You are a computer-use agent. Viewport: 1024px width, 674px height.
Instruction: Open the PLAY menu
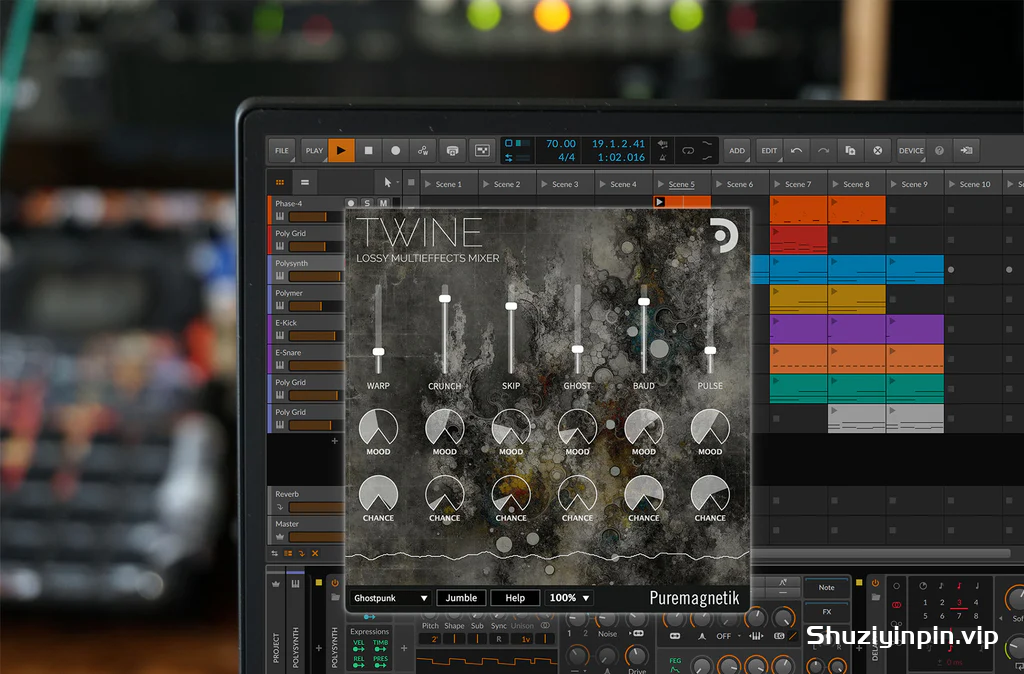coord(314,150)
